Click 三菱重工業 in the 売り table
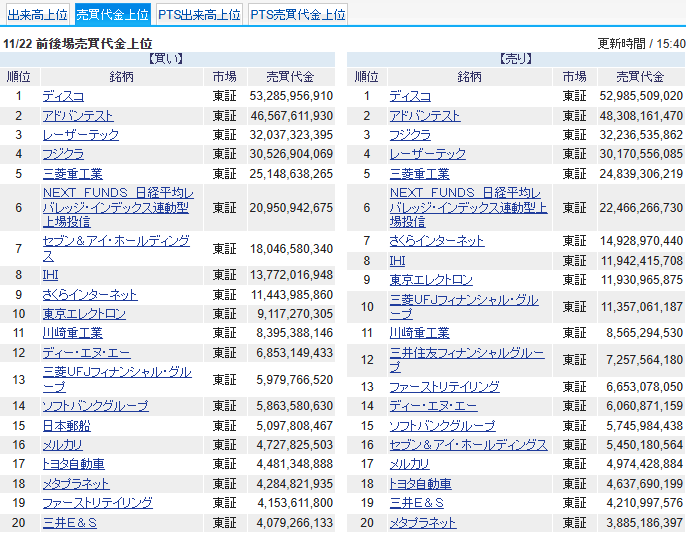Viewport: 692px width, 536px height. pos(419,174)
